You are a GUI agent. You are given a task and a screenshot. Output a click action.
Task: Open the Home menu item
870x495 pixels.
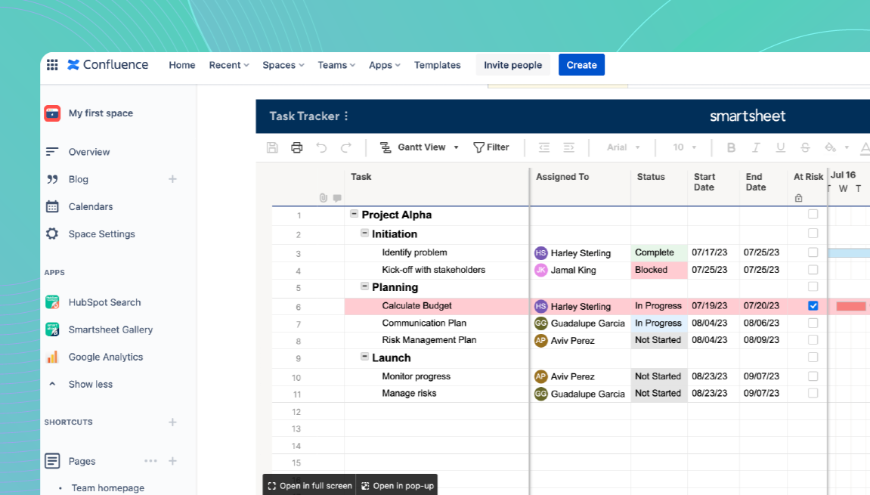pyautogui.click(x=182, y=65)
